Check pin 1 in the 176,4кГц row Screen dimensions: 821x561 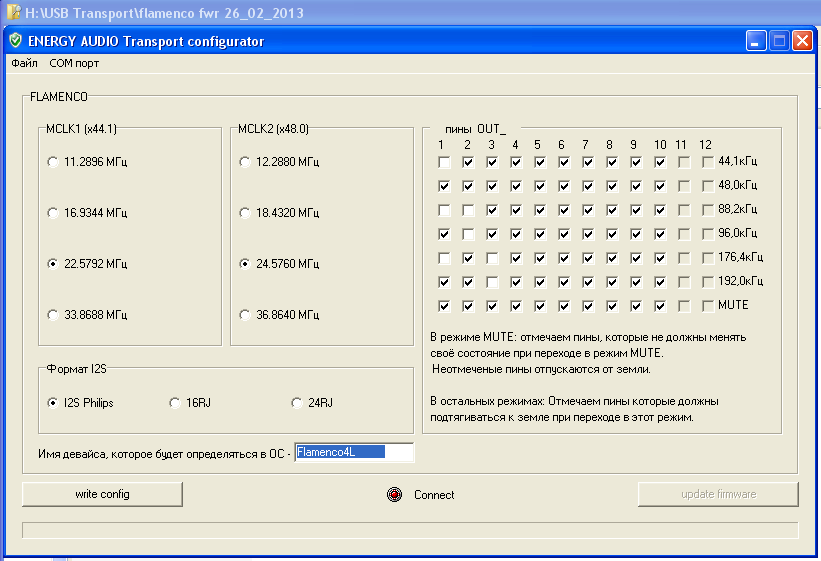444,258
